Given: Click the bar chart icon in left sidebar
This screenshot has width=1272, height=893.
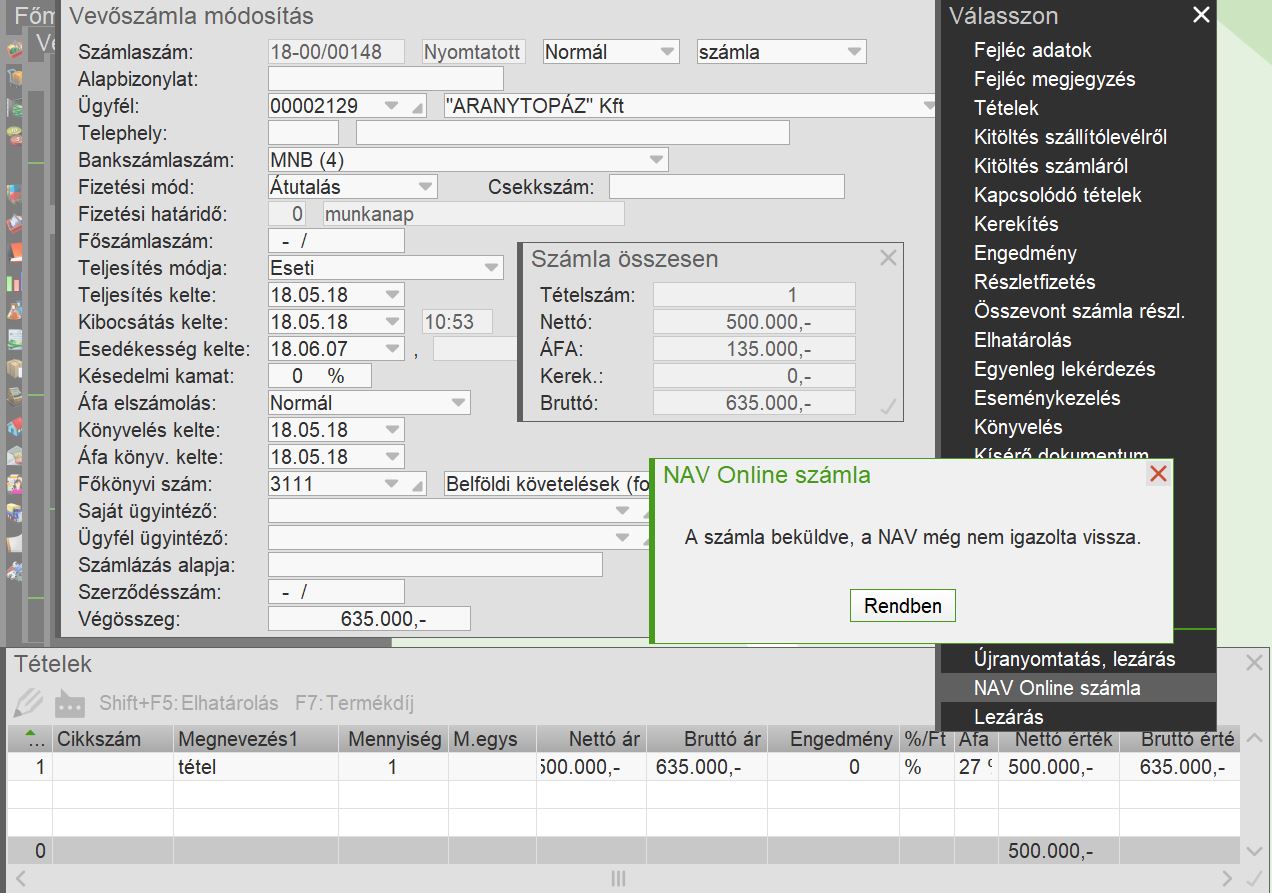Looking at the screenshot, I should pyautogui.click(x=14, y=284).
